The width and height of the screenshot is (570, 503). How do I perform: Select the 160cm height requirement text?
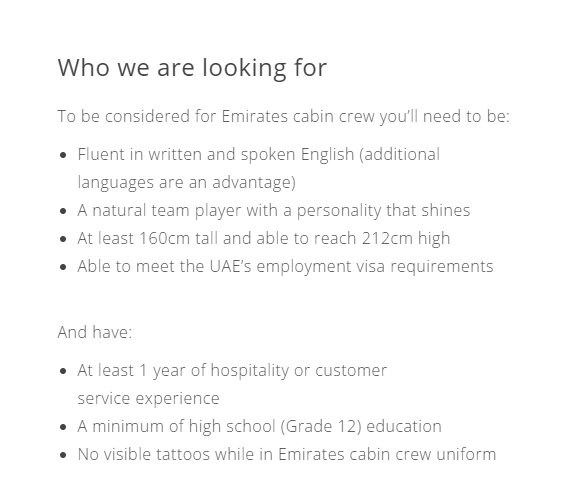pyautogui.click(x=264, y=238)
